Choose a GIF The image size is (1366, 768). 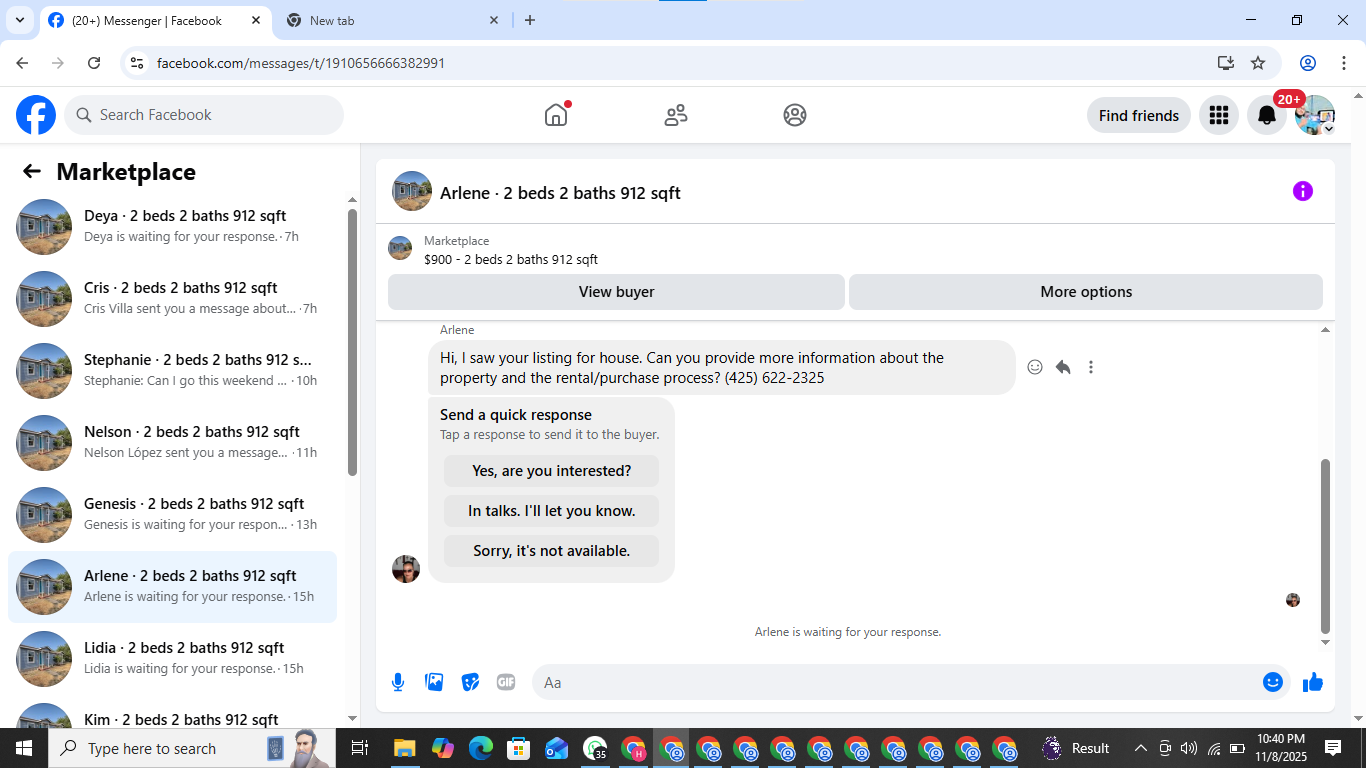click(506, 682)
